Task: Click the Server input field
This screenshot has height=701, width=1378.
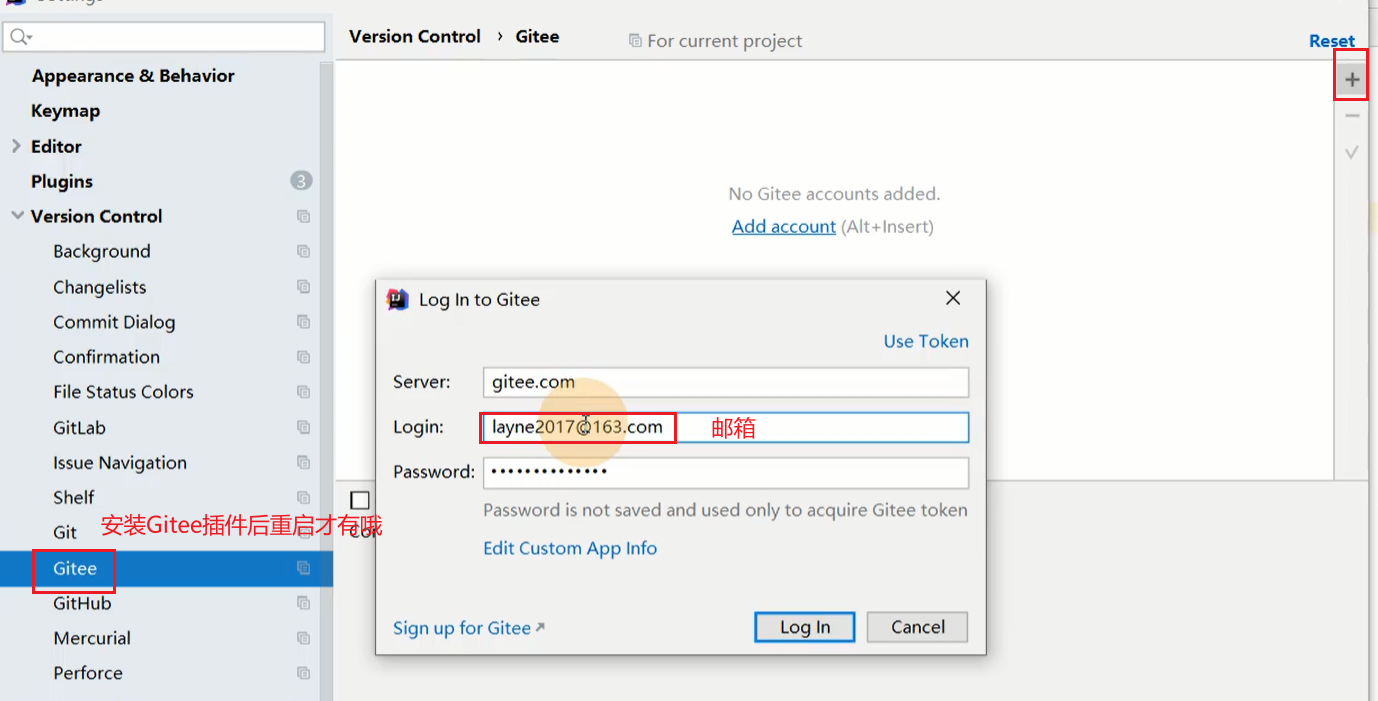Action: pos(726,382)
